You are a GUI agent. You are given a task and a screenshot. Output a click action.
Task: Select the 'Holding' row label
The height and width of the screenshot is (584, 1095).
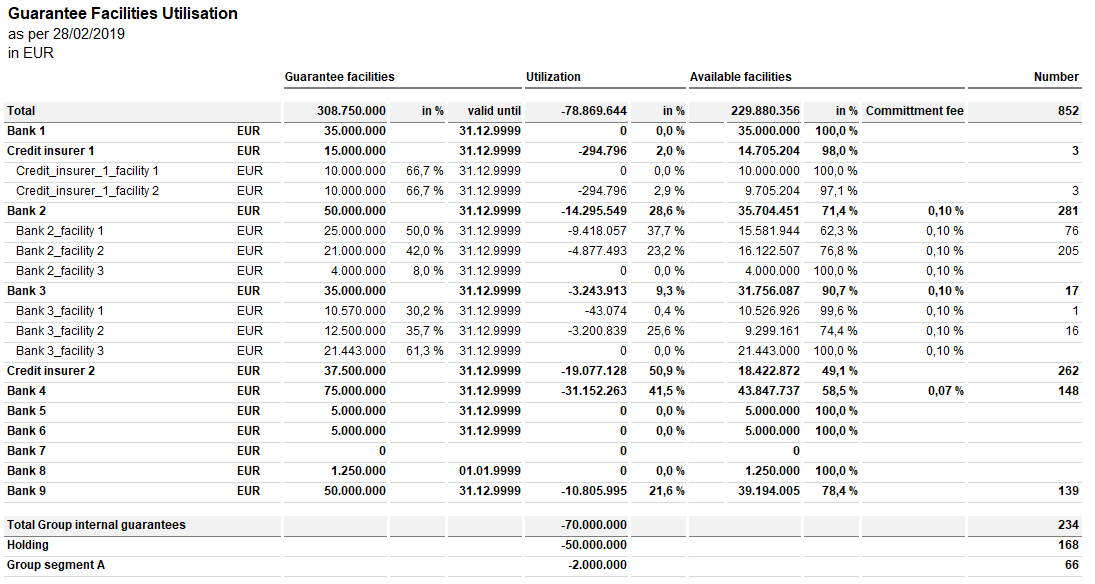[x=27, y=545]
